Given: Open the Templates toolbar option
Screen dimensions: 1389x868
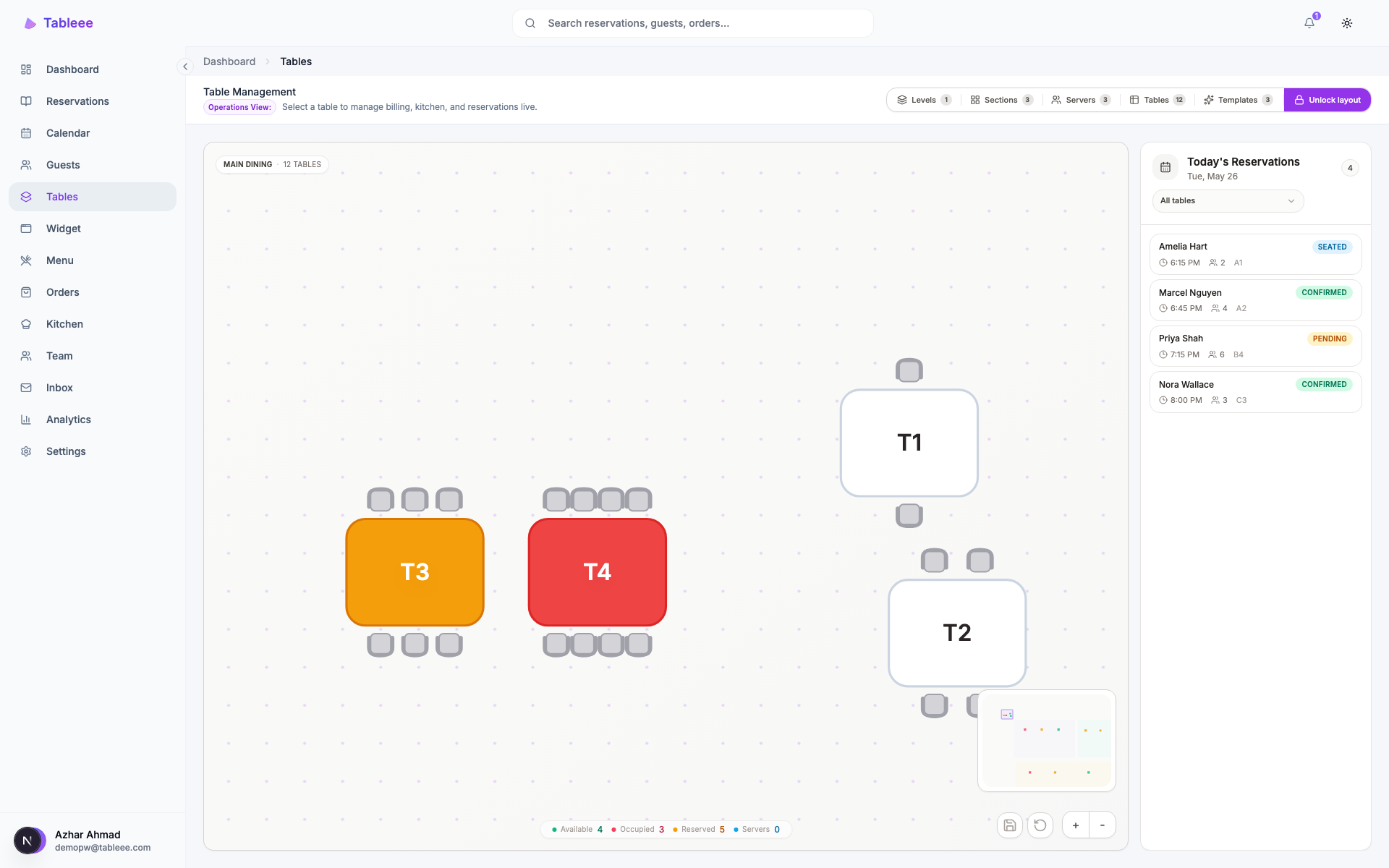Looking at the screenshot, I should pyautogui.click(x=1238, y=100).
